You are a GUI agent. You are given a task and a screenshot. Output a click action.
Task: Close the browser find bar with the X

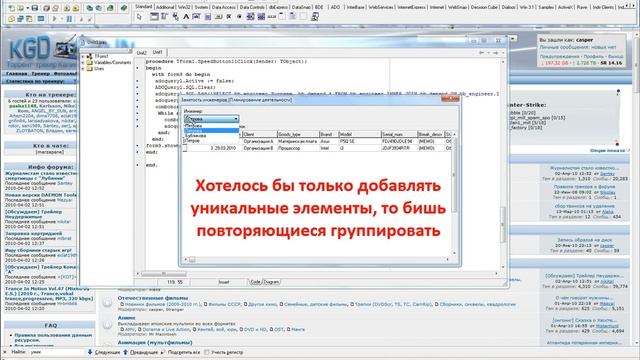tap(5, 352)
